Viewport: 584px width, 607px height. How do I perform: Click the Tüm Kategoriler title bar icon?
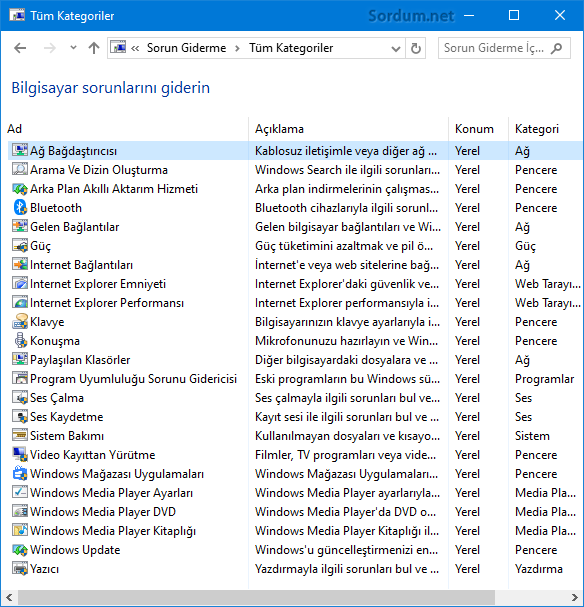click(17, 15)
